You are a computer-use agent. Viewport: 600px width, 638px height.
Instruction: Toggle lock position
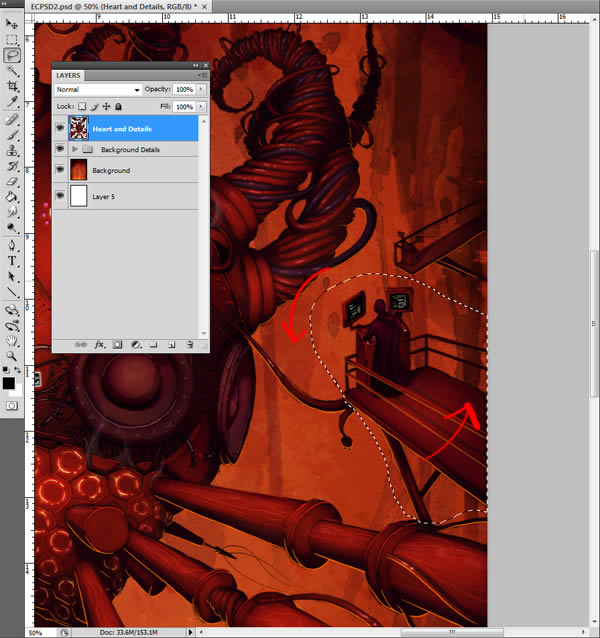106,106
